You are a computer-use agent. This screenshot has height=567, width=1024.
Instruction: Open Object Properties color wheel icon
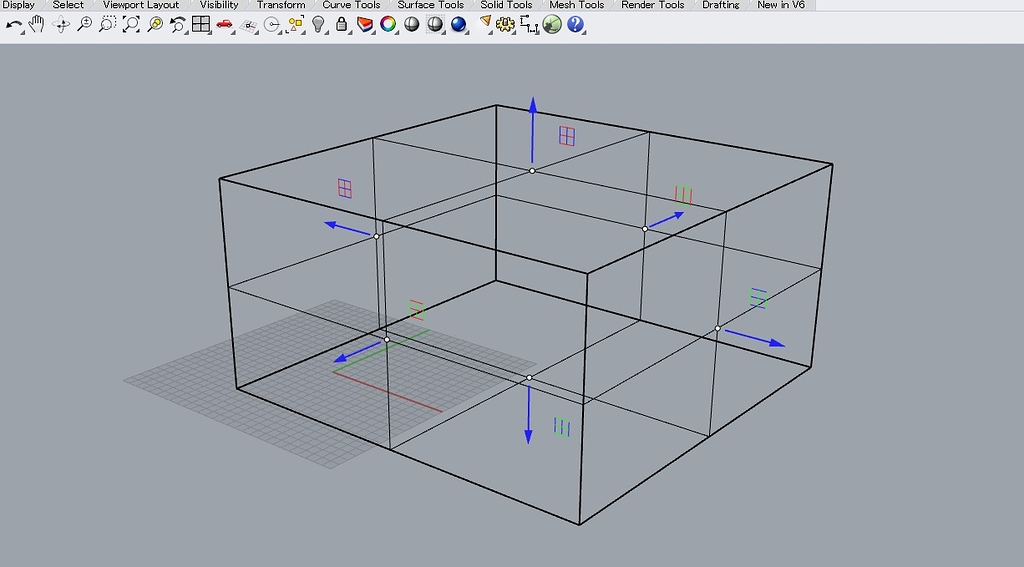(x=388, y=25)
